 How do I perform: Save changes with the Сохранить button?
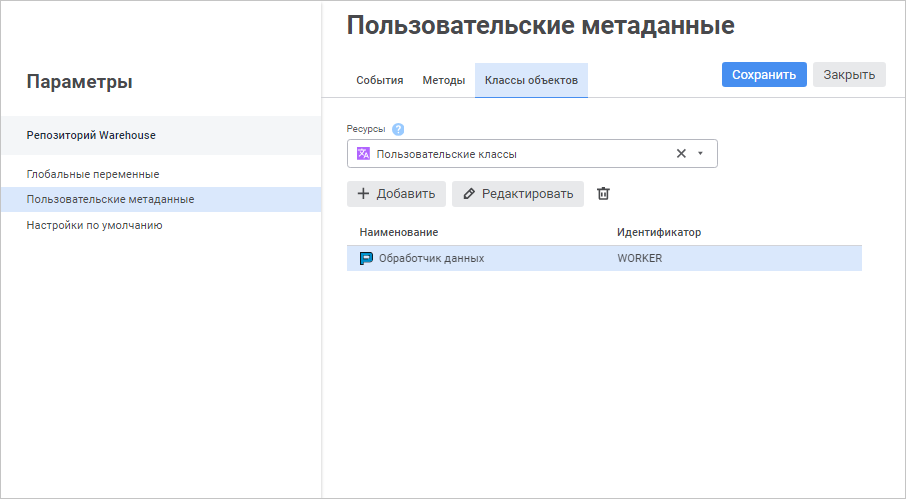click(x=764, y=75)
